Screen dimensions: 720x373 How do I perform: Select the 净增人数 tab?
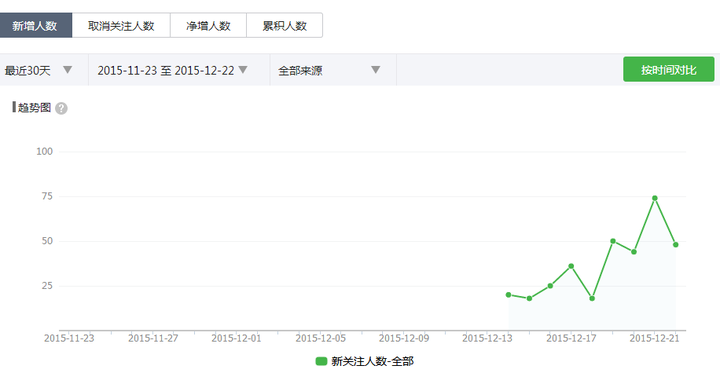(x=208, y=25)
